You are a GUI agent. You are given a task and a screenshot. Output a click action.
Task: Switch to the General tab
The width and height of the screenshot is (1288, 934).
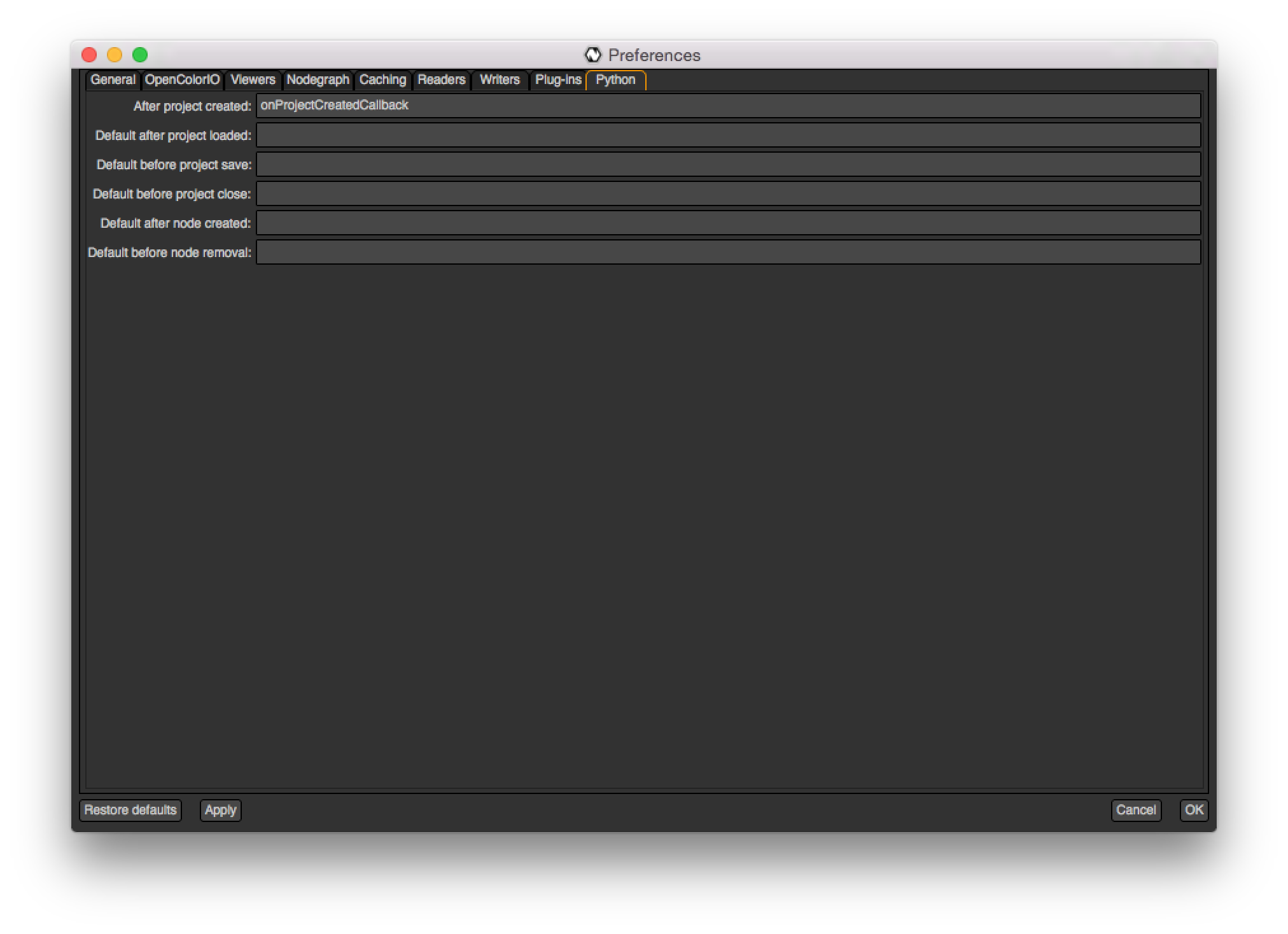(x=113, y=80)
